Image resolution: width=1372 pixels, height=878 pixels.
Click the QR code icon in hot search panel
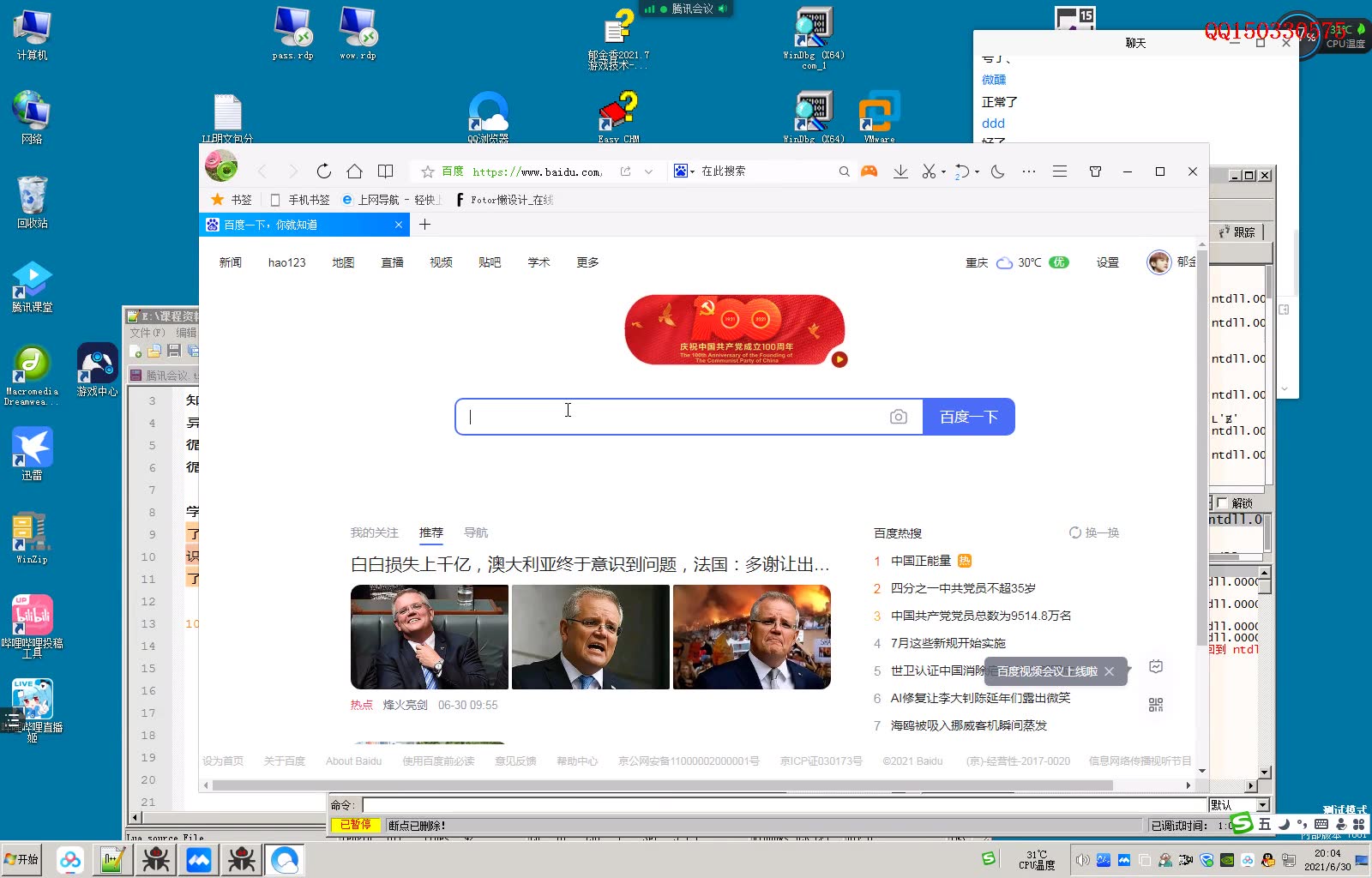coord(1156,705)
